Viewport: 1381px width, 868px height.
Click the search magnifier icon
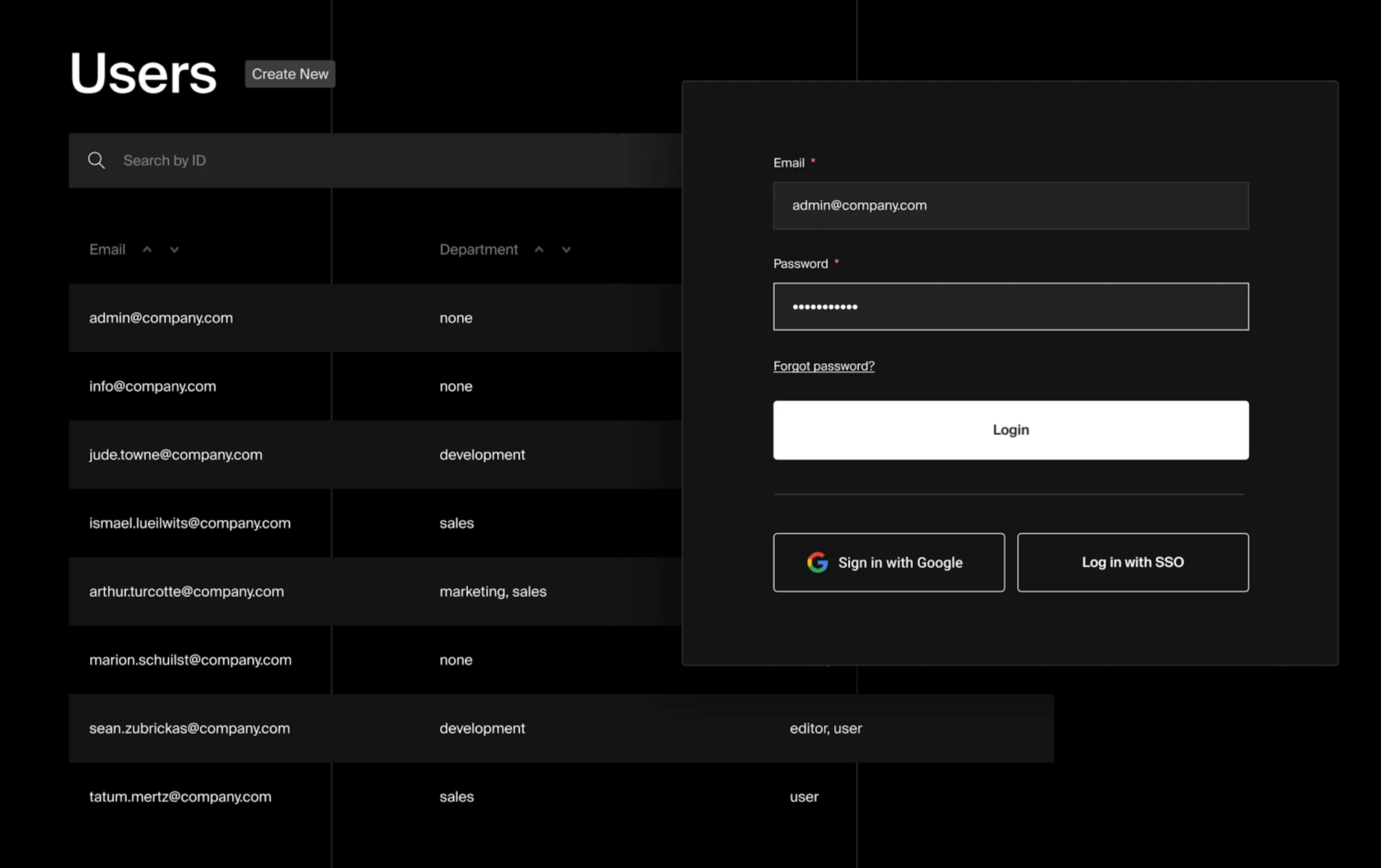coord(96,160)
